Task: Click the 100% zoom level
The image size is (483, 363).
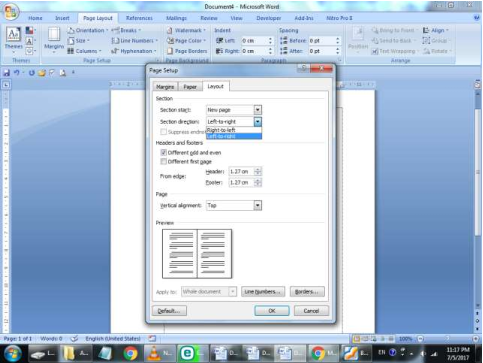Action: point(406,339)
